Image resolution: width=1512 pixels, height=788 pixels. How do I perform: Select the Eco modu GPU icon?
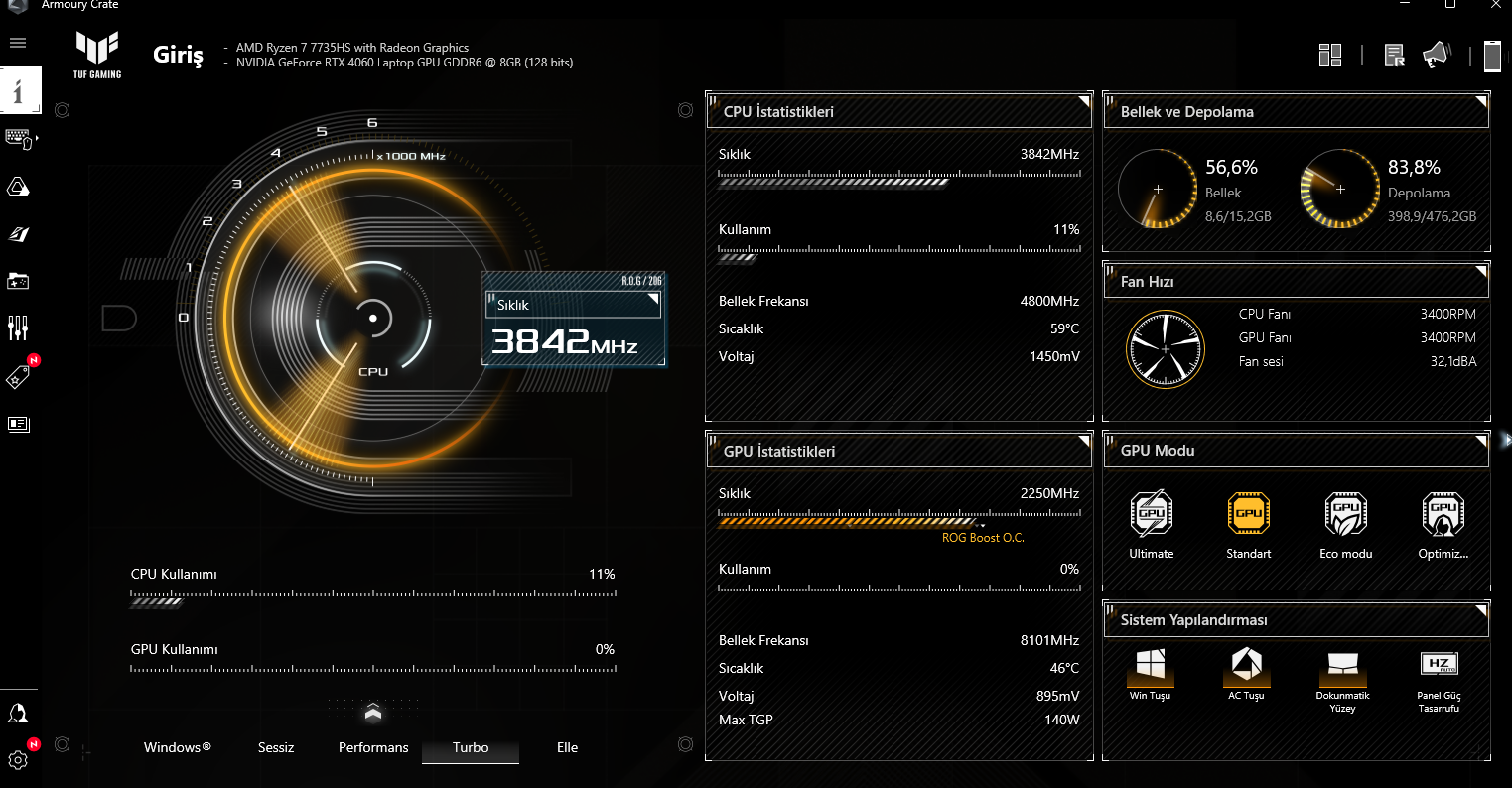click(1346, 514)
